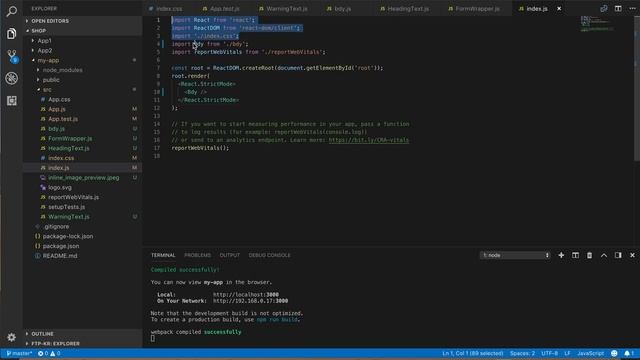Split the terminal pane
This screenshot has height=360, width=640.
pos(575,255)
